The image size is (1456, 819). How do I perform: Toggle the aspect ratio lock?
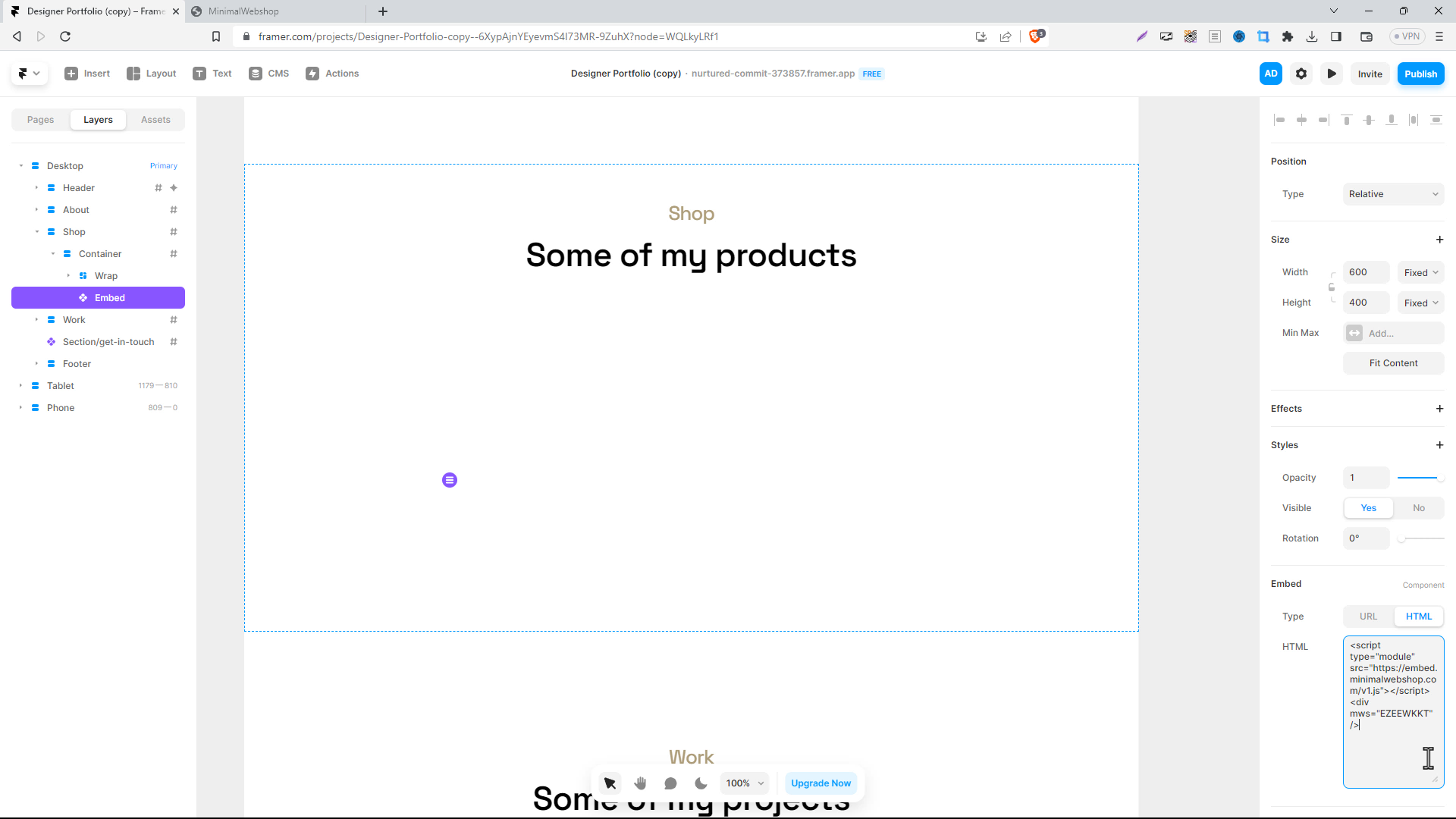[1332, 287]
